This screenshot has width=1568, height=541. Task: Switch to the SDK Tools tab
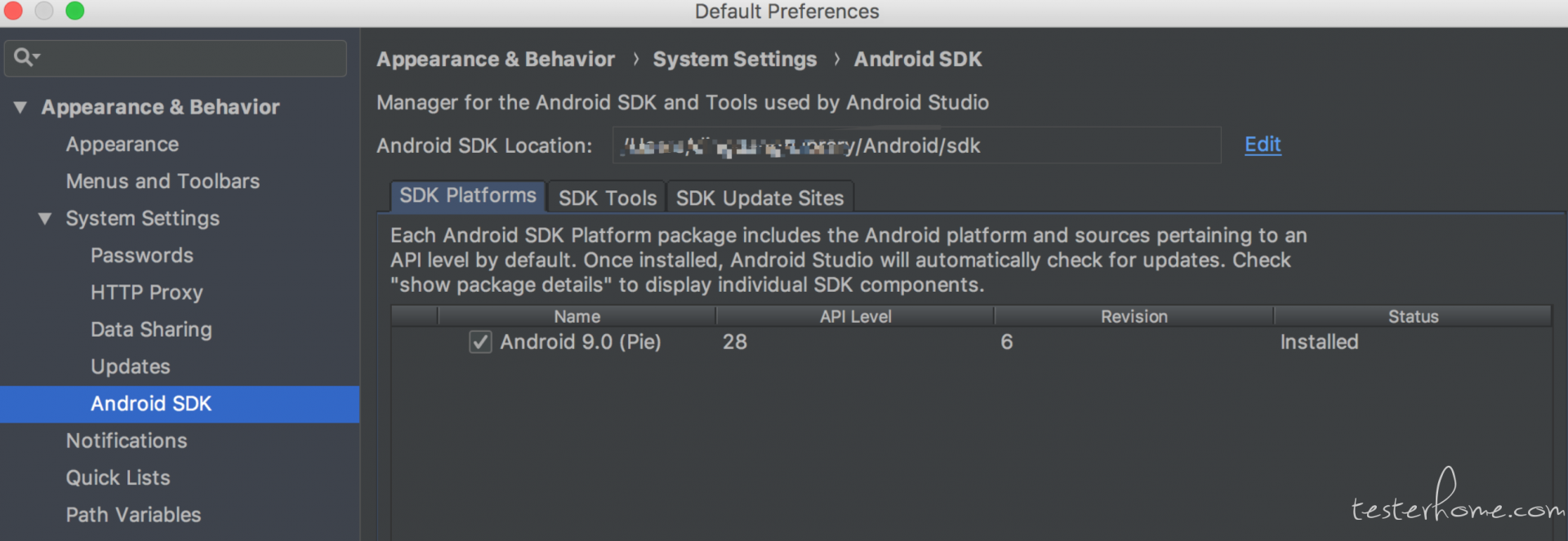(x=608, y=198)
